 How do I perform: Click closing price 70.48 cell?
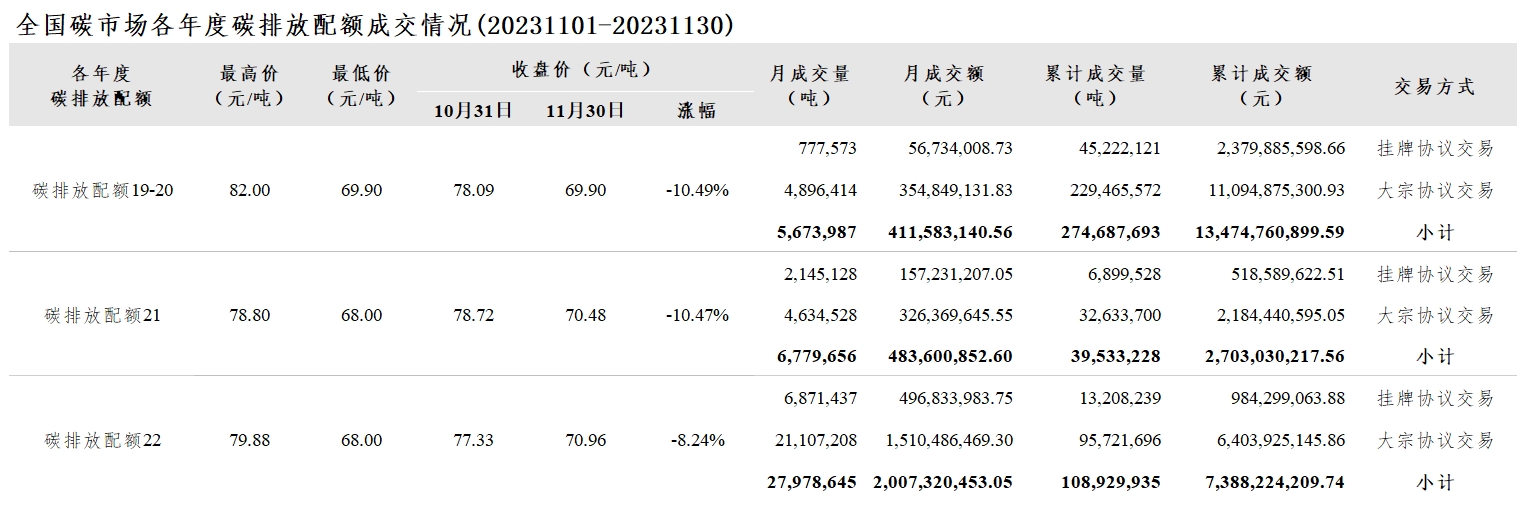[585, 315]
